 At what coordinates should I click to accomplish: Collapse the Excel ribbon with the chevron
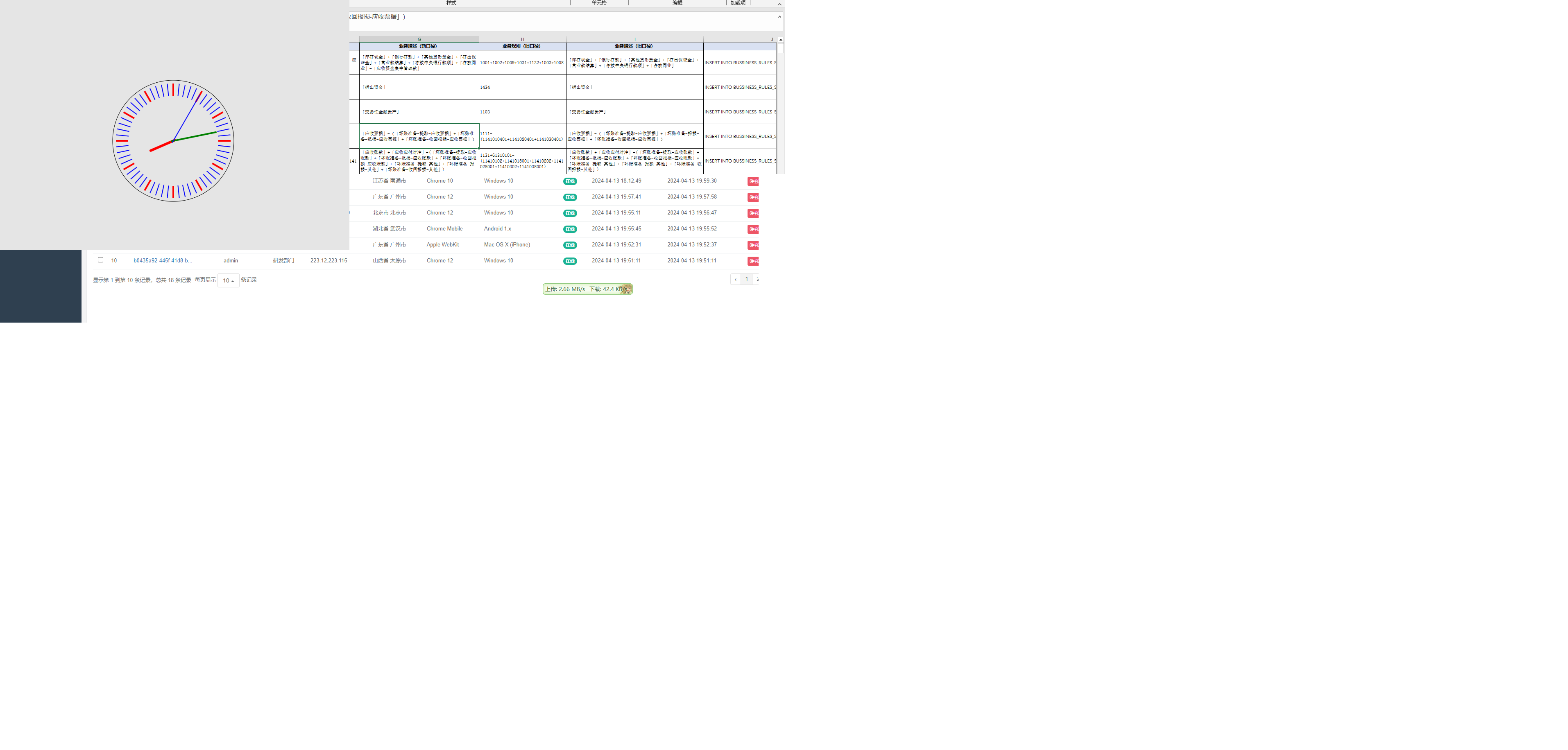(x=779, y=4)
